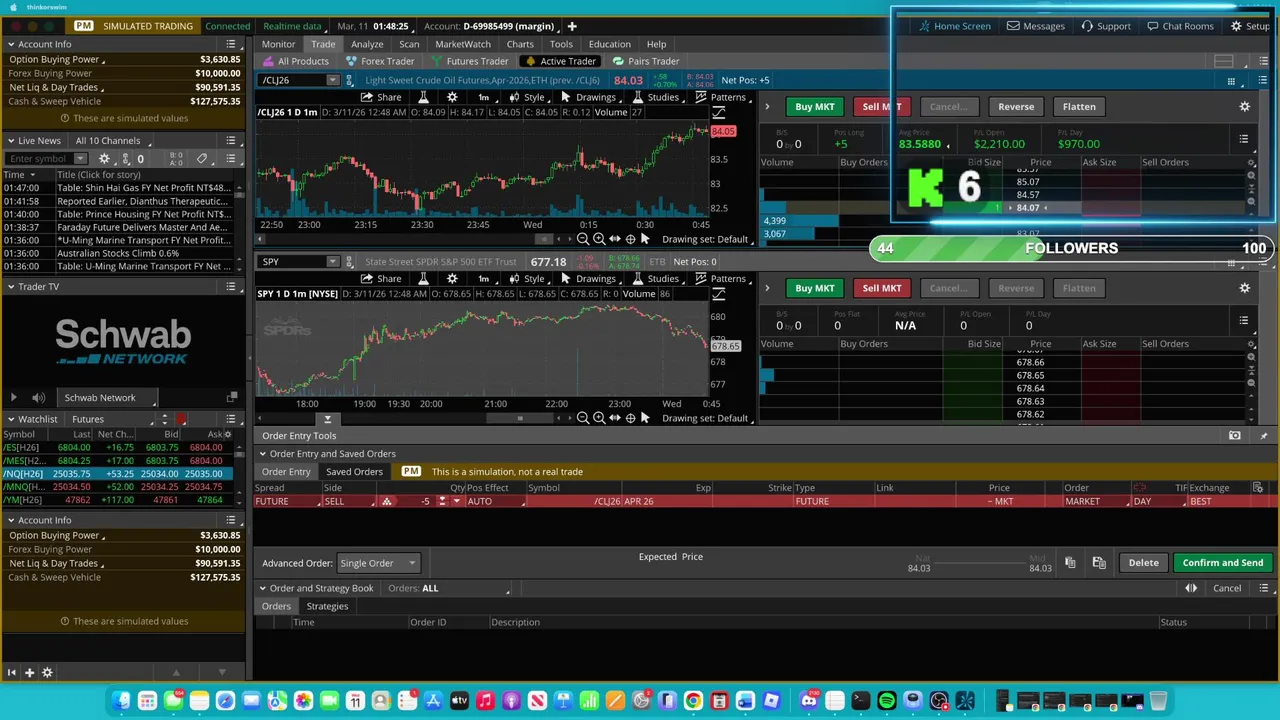Click Sell MKT for SPY
This screenshot has width=1280, height=720.
[x=881, y=288]
